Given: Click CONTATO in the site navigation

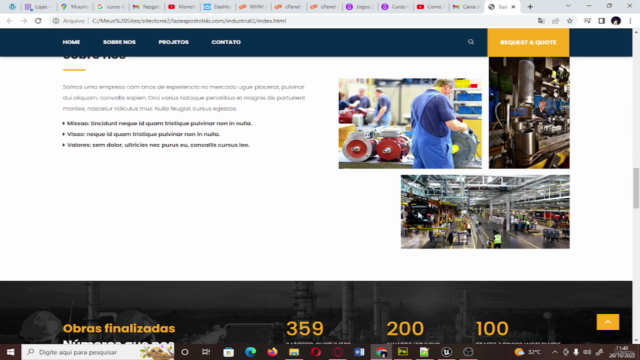Looking at the screenshot, I should pyautogui.click(x=226, y=42).
